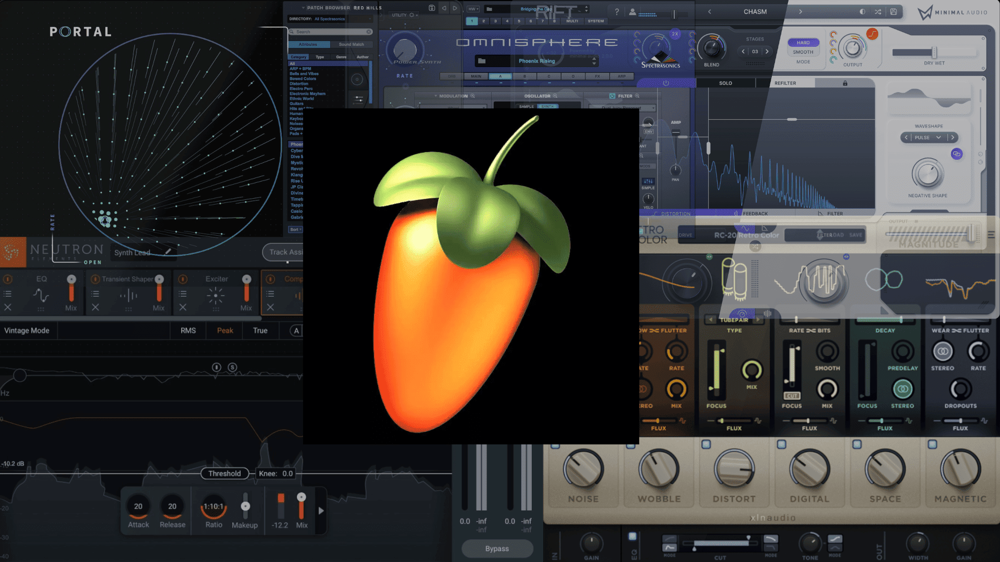The image size is (1000, 562).
Task: Open the Phoenix Rising patch dropdown in Omnisphere
Action: coord(538,61)
